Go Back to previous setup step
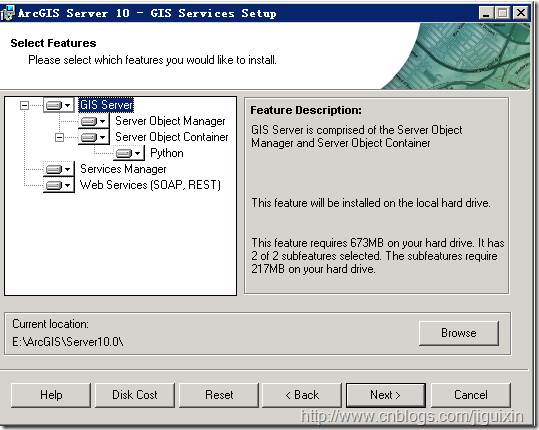The height and width of the screenshot is (430, 539). [x=302, y=395]
